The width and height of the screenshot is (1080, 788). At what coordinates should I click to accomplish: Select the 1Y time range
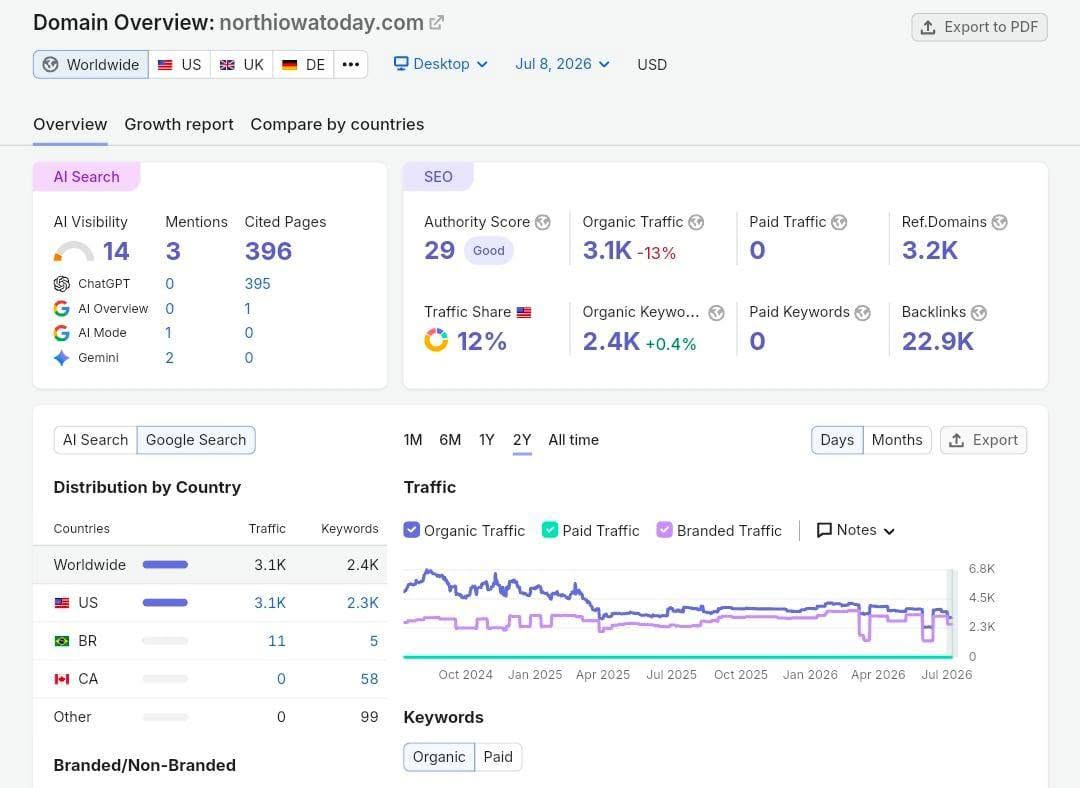click(x=487, y=440)
